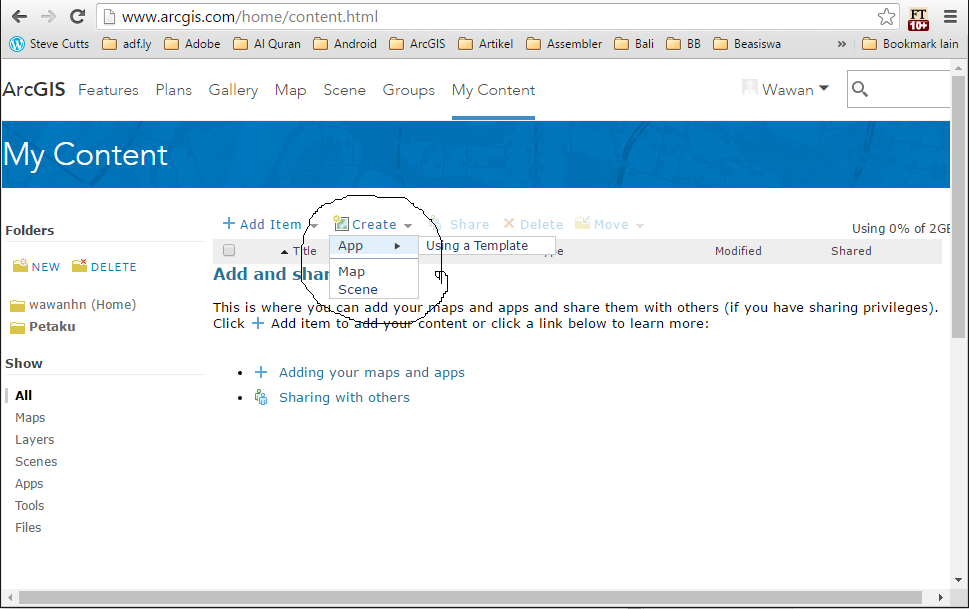Open the ArcGIS bookmark folder

click(x=417, y=44)
